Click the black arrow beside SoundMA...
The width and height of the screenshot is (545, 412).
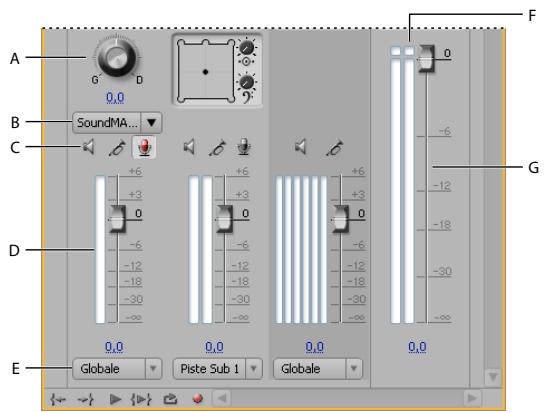click(152, 122)
